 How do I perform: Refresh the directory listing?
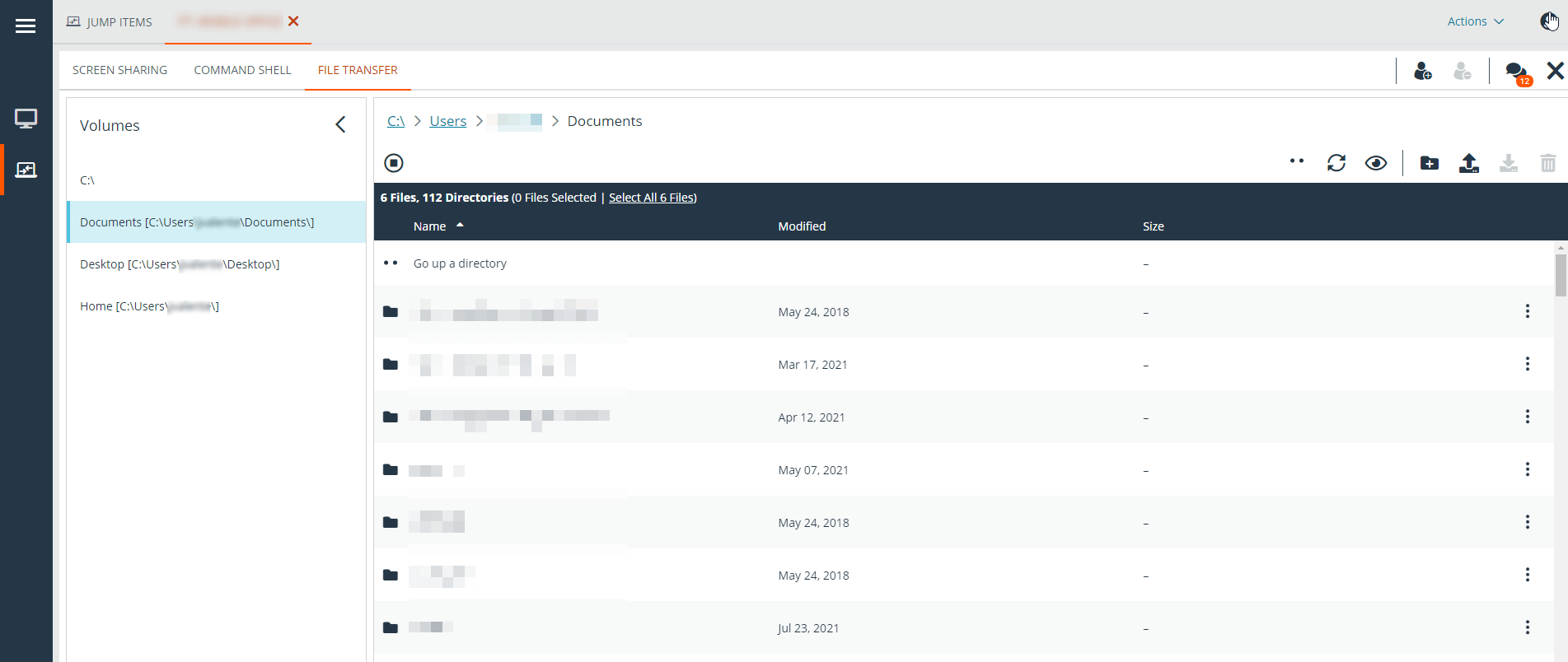pos(1336,163)
